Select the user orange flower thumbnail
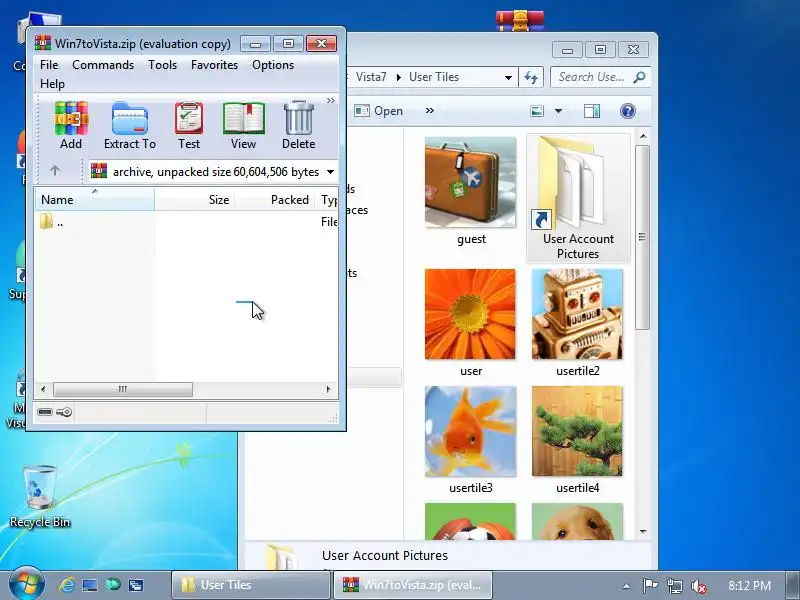 tap(470, 314)
